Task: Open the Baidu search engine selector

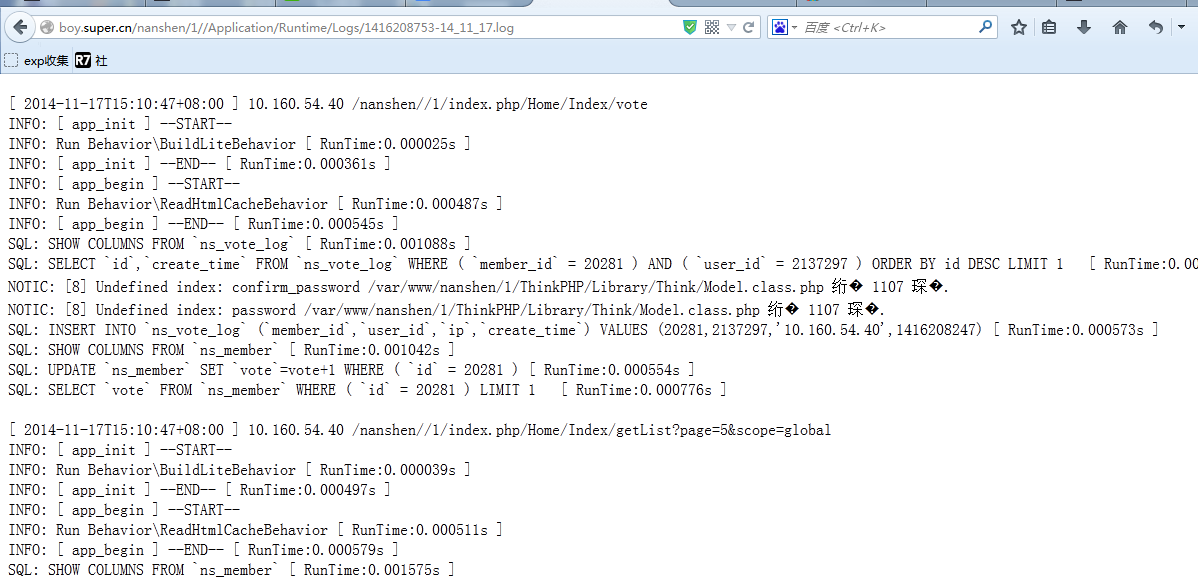Action: [x=784, y=27]
